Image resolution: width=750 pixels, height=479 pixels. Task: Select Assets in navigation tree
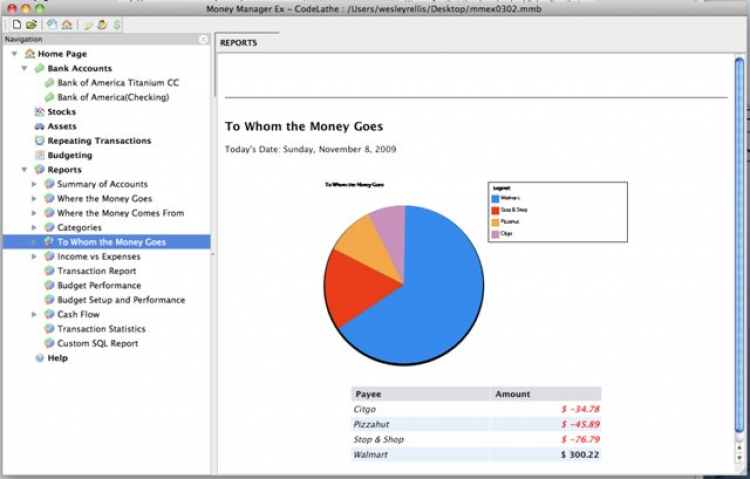tap(62, 126)
